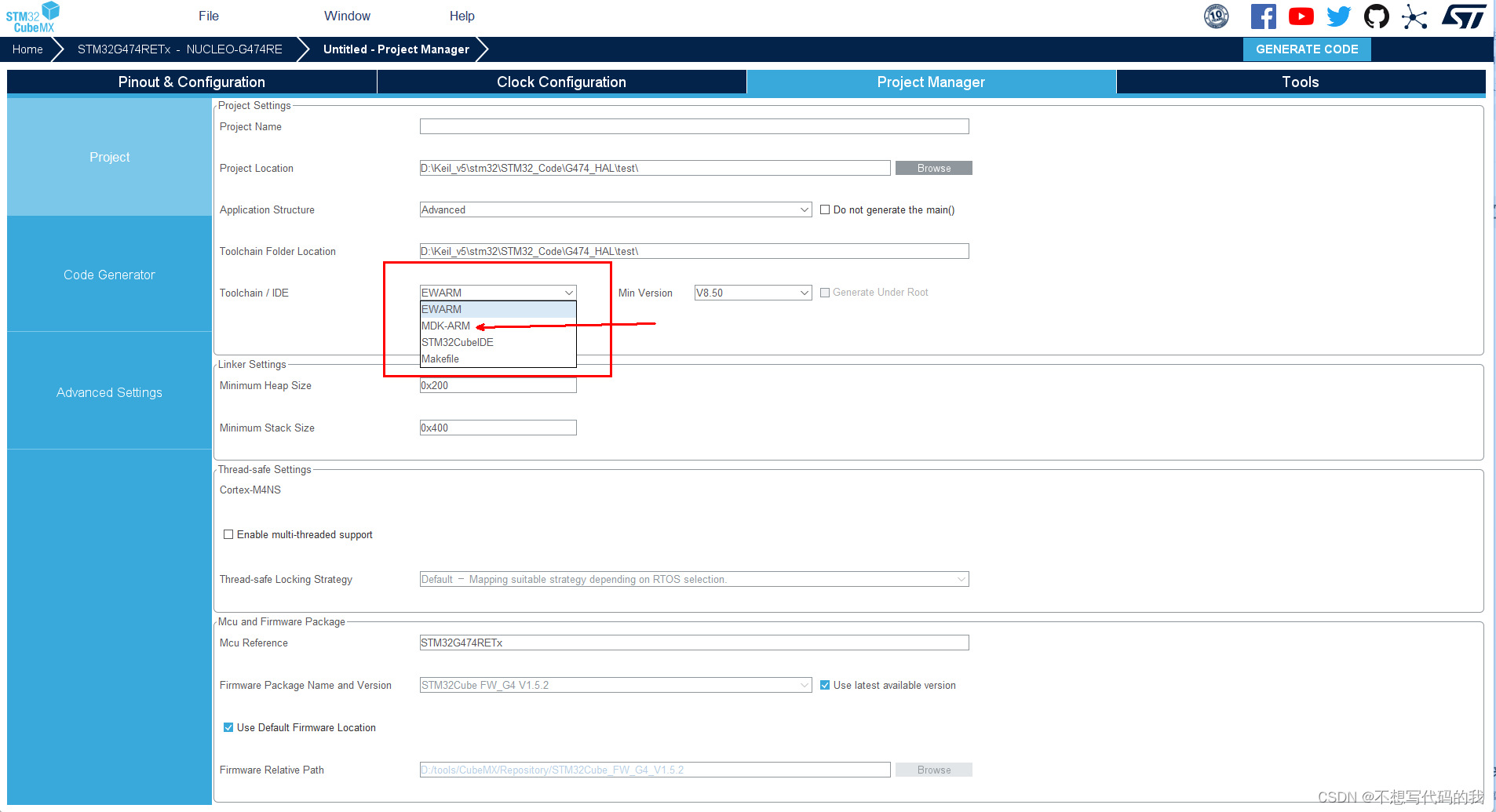The height and width of the screenshot is (812, 1496).
Task: Switch to Tools tab
Action: pyautogui.click(x=1301, y=82)
